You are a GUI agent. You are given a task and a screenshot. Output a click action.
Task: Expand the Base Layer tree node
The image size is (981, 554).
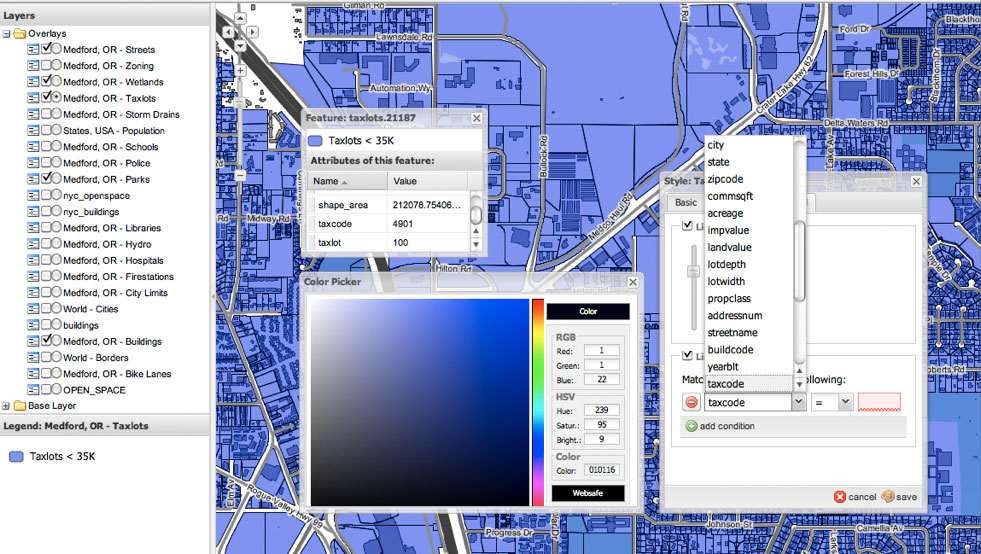[7, 406]
